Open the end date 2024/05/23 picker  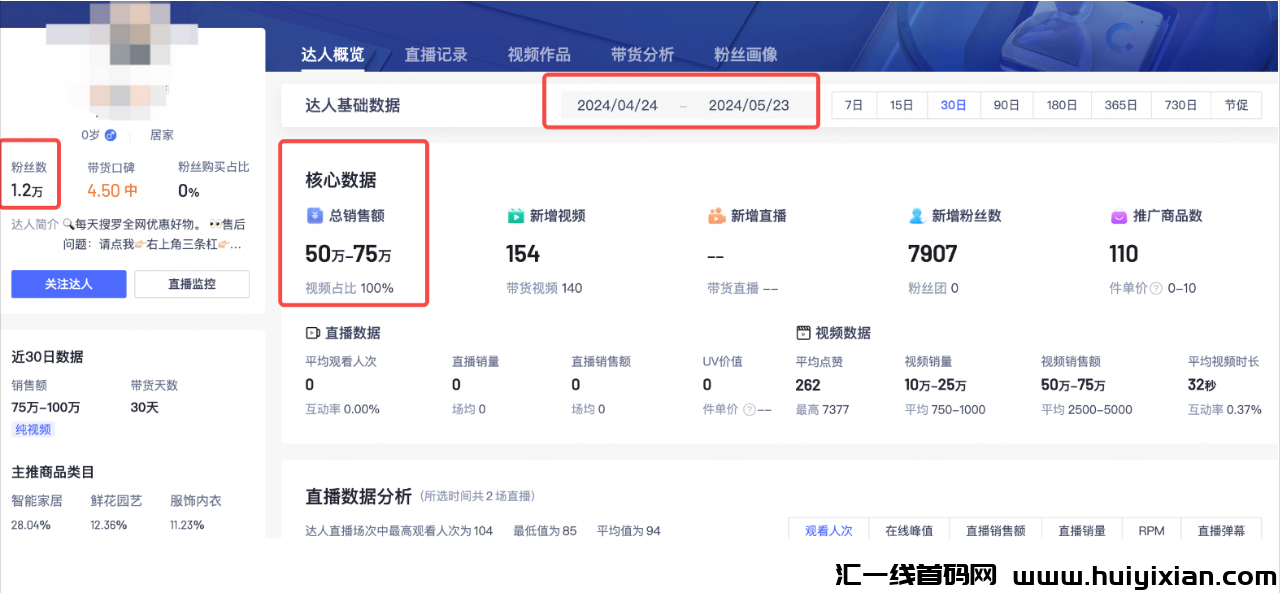750,104
